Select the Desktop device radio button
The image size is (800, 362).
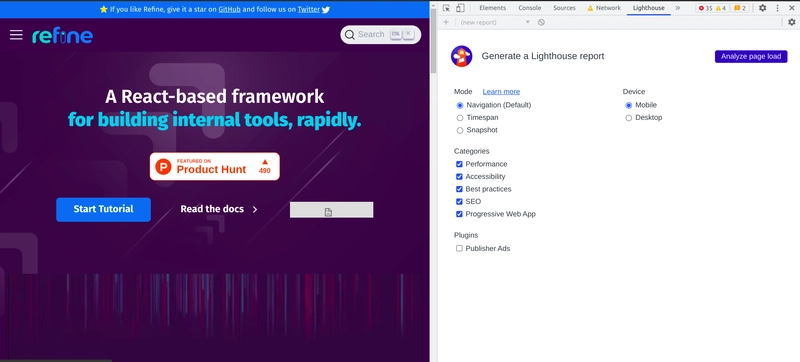(x=629, y=118)
